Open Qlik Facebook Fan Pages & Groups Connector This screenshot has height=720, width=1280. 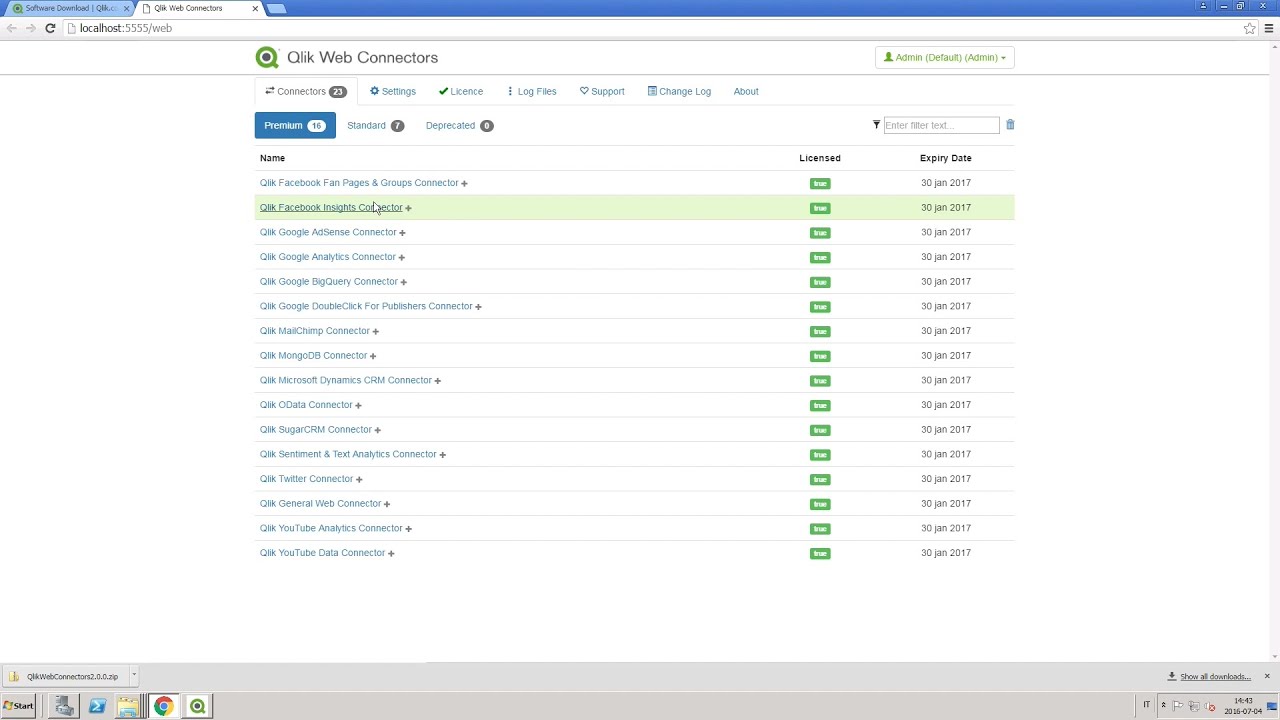point(359,183)
